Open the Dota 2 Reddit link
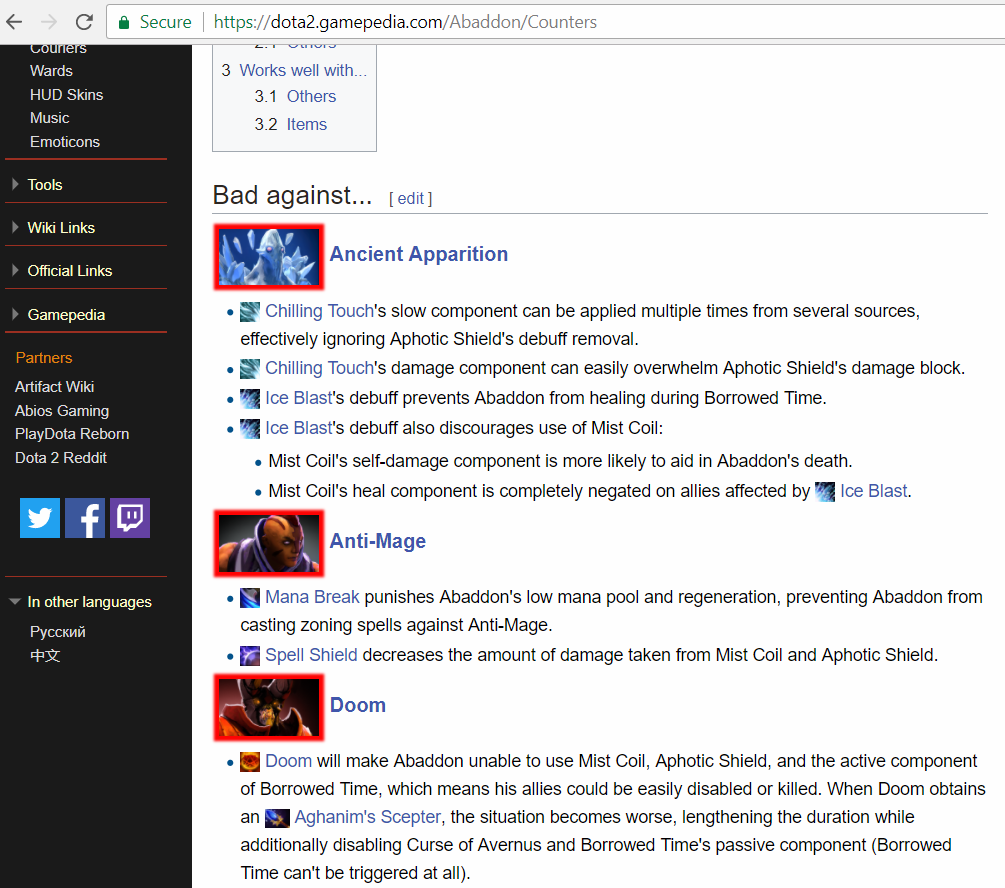The width and height of the screenshot is (1005, 888). [x=61, y=458]
